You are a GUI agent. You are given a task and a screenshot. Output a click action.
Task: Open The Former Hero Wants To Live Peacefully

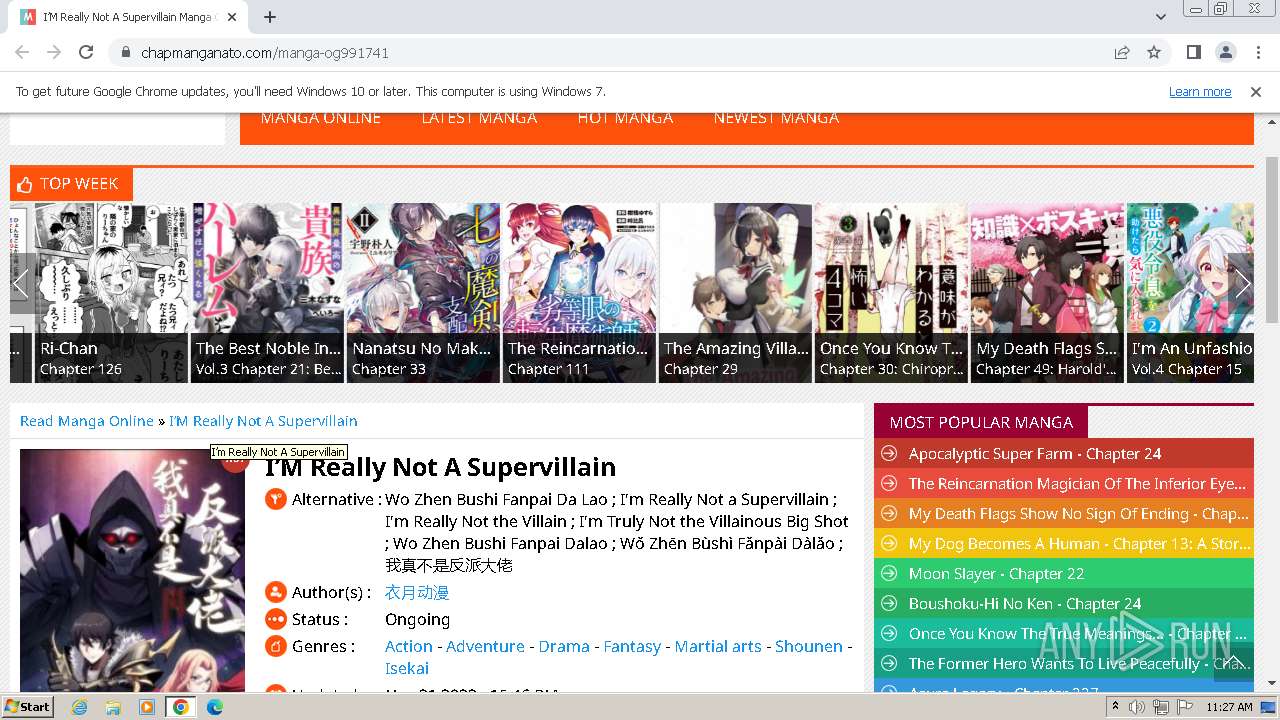1079,664
